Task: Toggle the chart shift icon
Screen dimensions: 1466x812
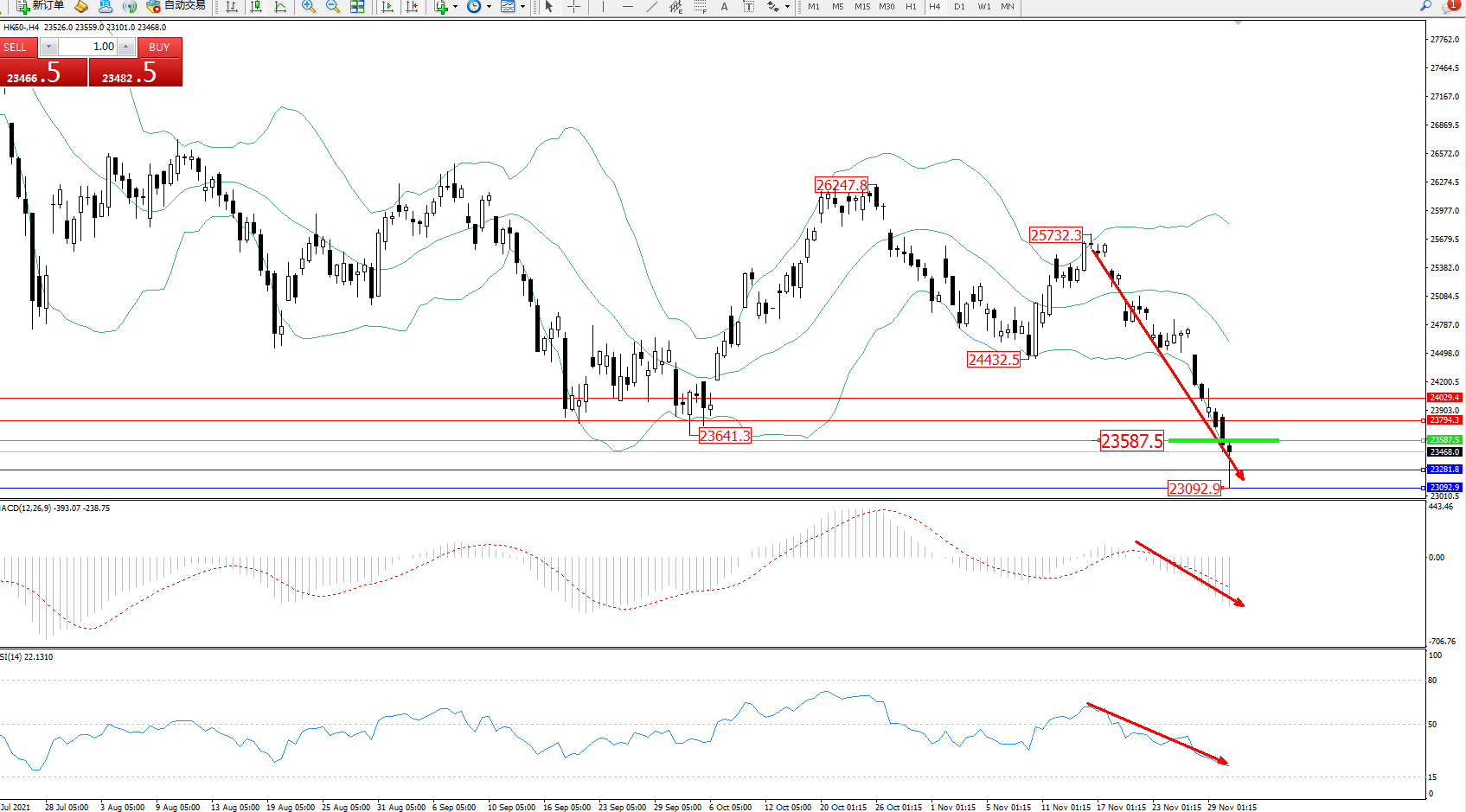Action: tap(412, 7)
